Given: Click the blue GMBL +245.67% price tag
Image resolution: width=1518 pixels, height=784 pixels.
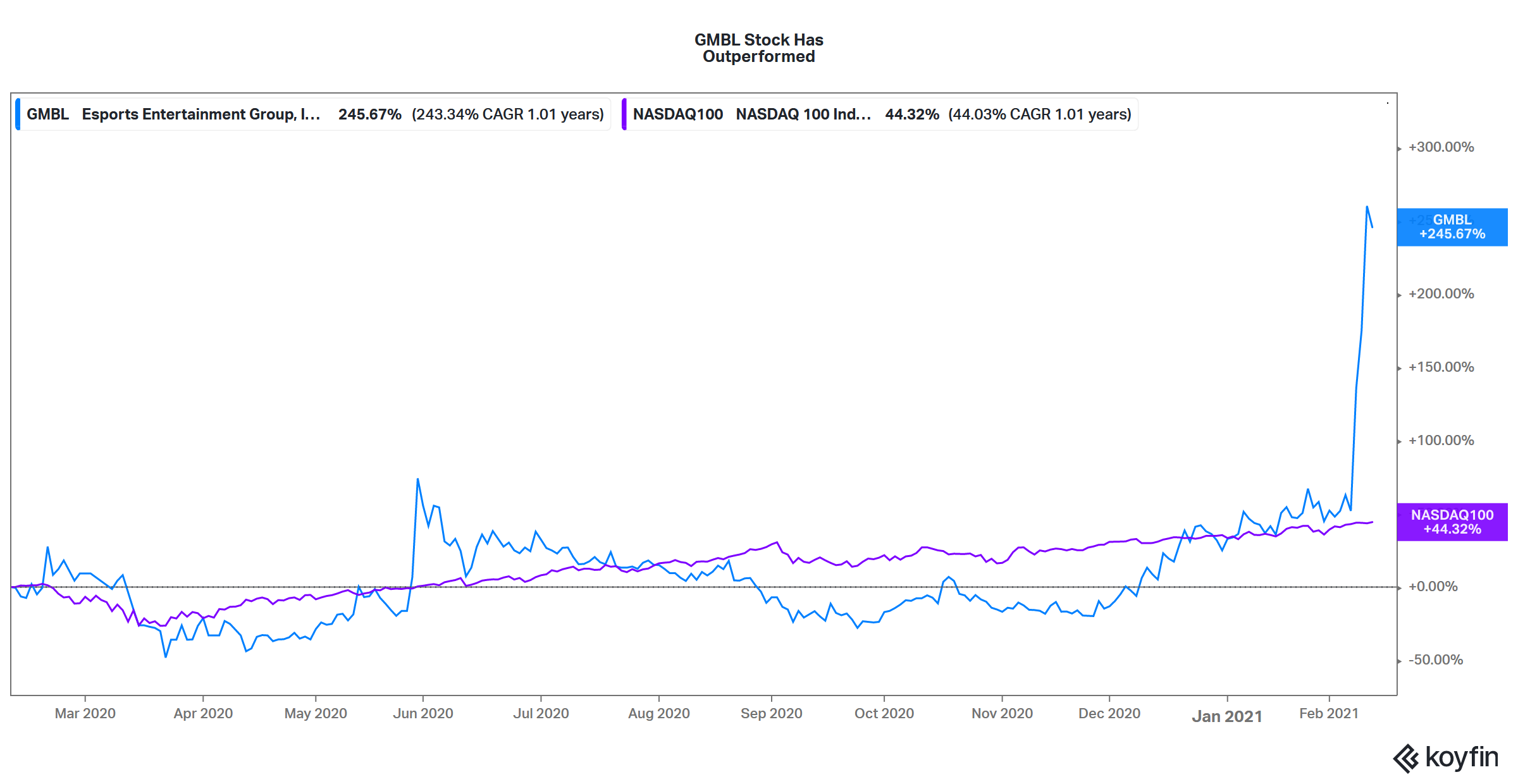Looking at the screenshot, I should 1452,227.
